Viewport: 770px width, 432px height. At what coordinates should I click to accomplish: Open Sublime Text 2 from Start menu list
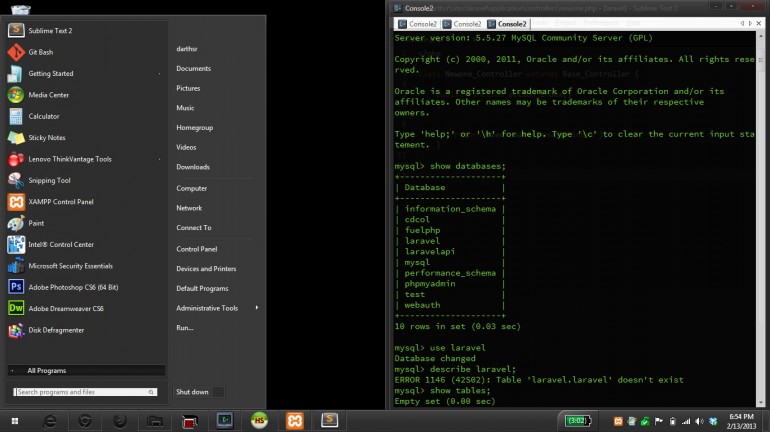[86, 30]
